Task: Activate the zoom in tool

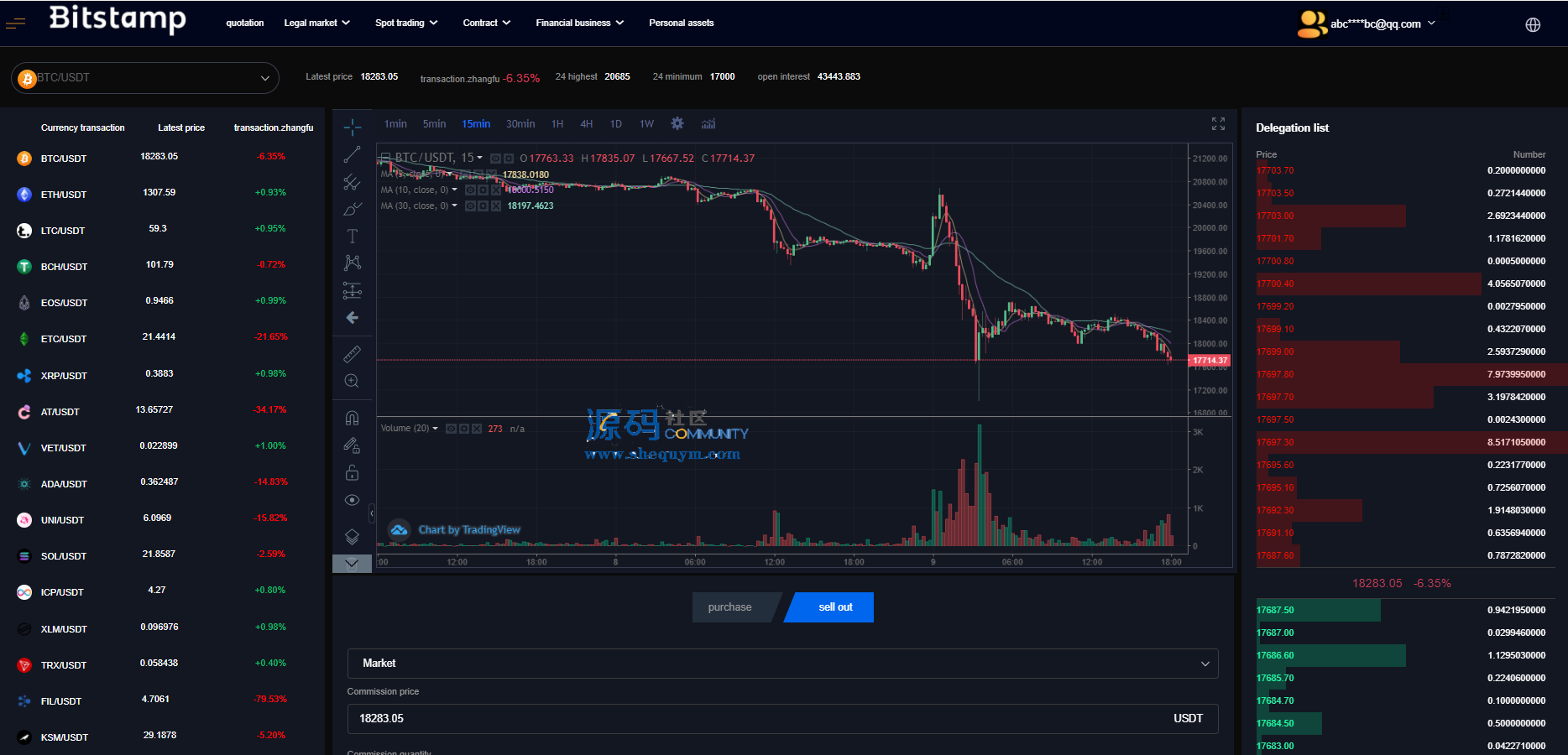Action: coord(353,381)
